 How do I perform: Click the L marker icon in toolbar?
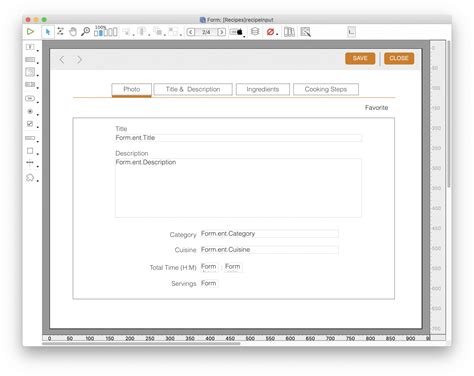(x=351, y=32)
